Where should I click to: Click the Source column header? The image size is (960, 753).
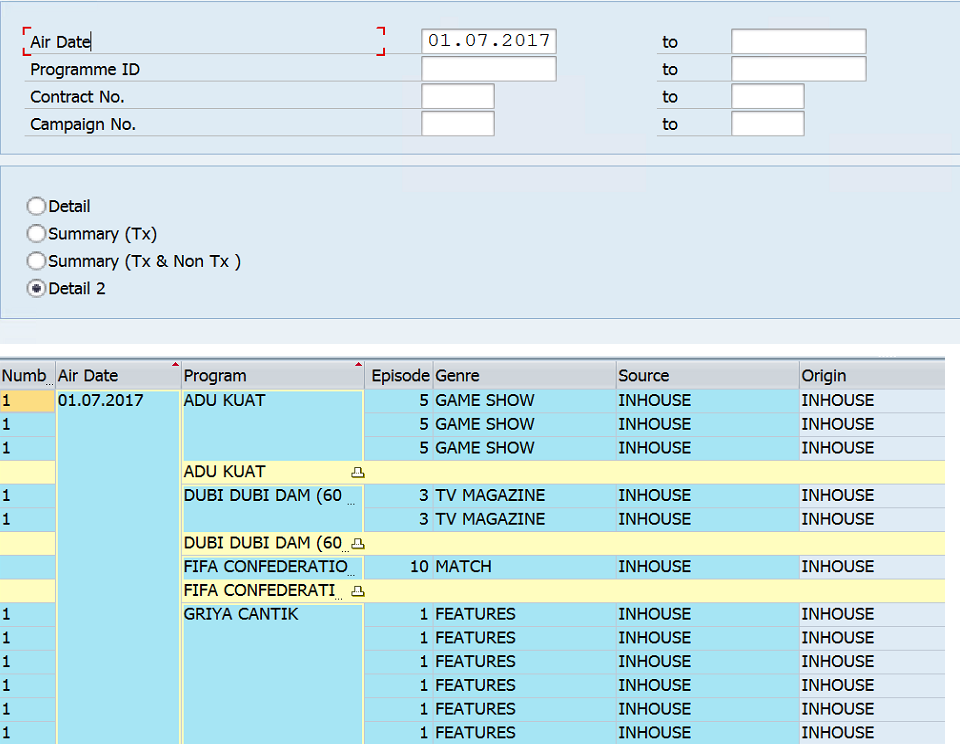(x=708, y=375)
